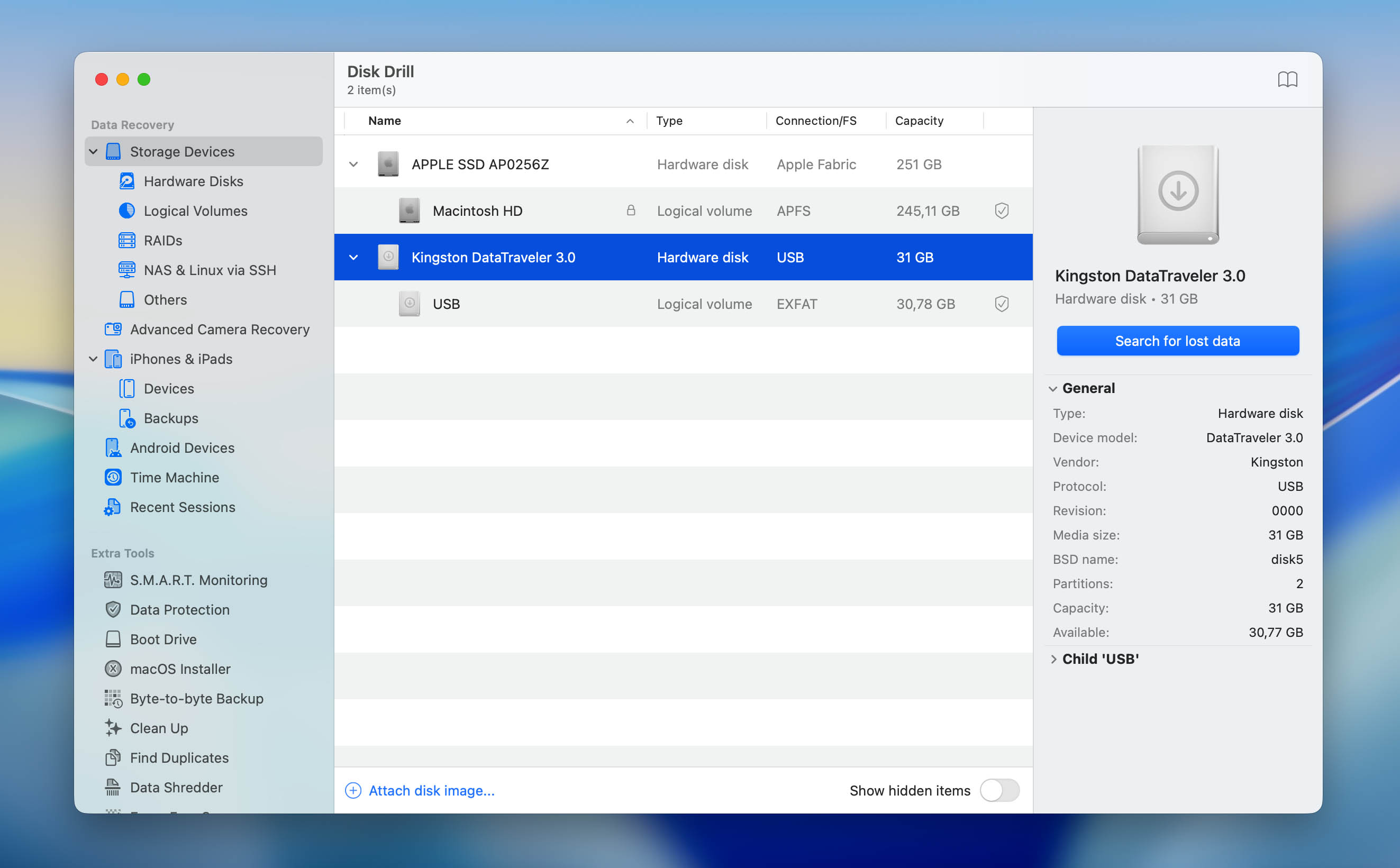Sort the list by Capacity column
Image resolution: width=1400 pixels, height=868 pixels.
[919, 121]
